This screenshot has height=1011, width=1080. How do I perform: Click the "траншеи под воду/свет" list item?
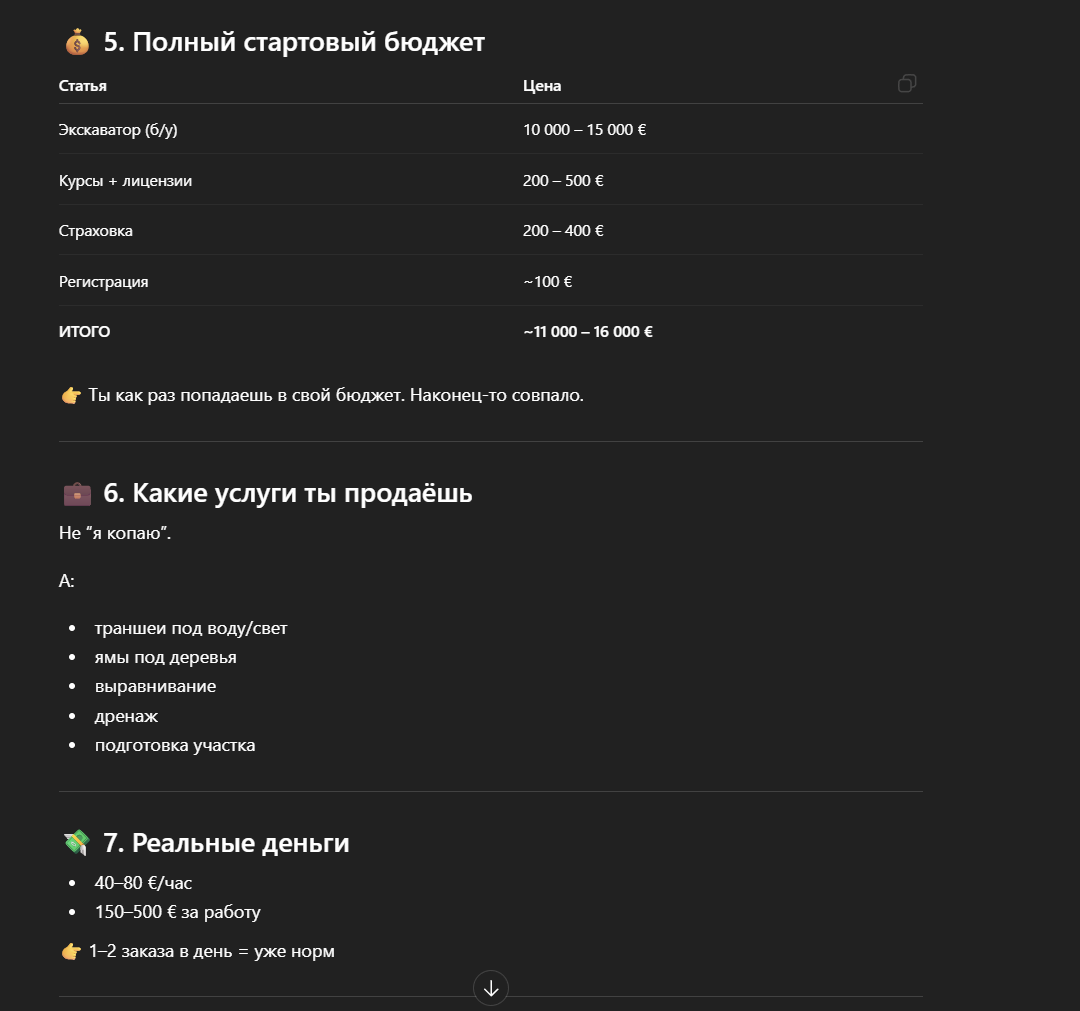coord(191,628)
